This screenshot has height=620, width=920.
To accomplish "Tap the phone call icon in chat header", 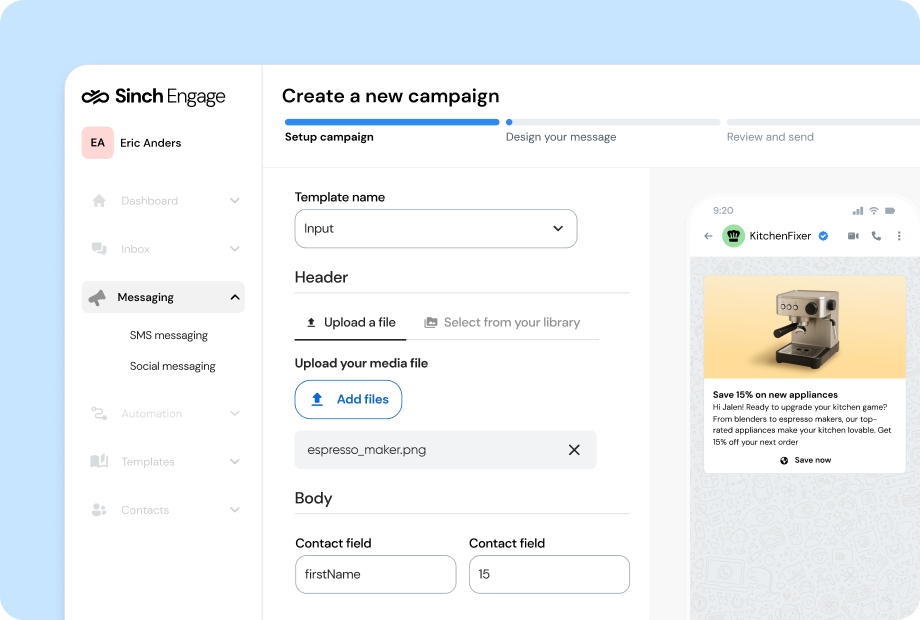I will tap(876, 236).
